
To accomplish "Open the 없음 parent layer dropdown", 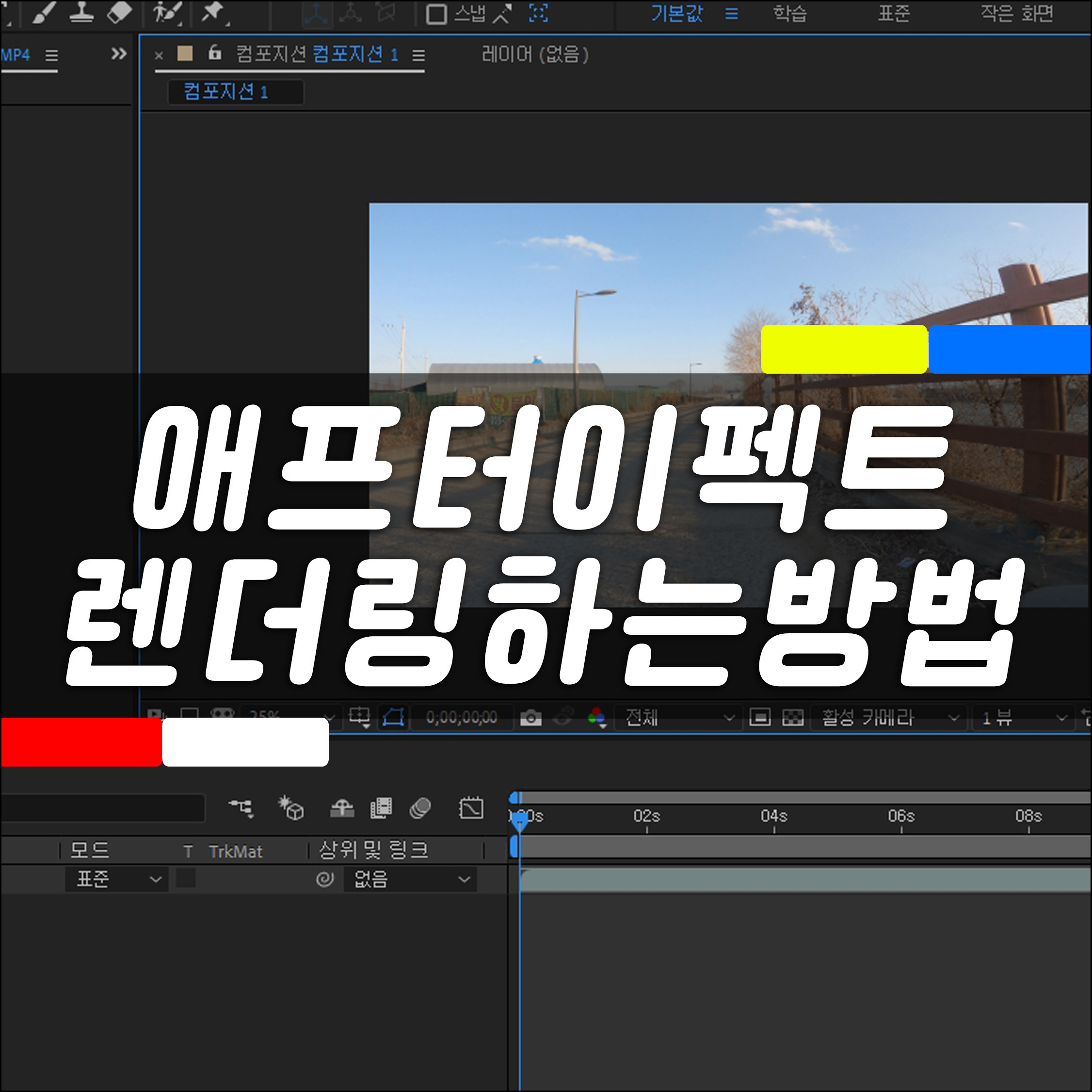I will 410,880.
